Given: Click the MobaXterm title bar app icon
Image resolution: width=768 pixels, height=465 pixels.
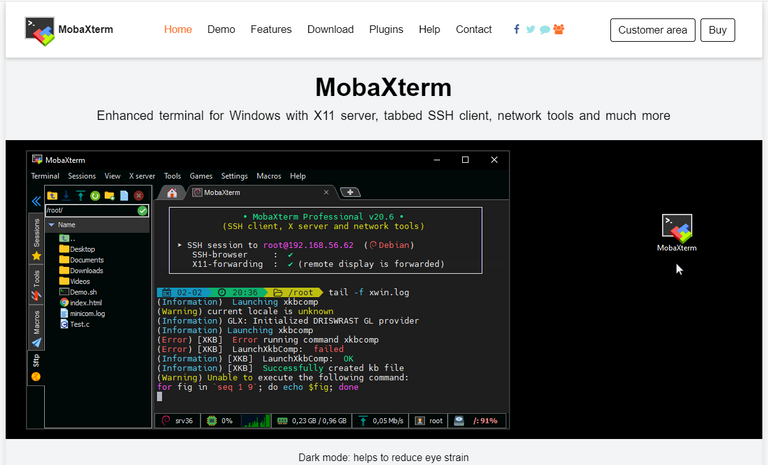Looking at the screenshot, I should (37, 160).
